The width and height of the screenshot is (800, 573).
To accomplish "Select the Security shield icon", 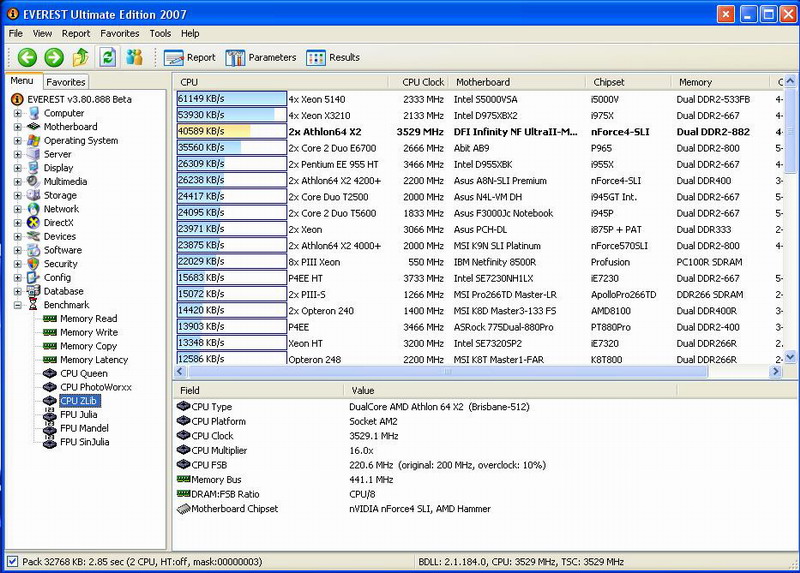I will point(34,264).
